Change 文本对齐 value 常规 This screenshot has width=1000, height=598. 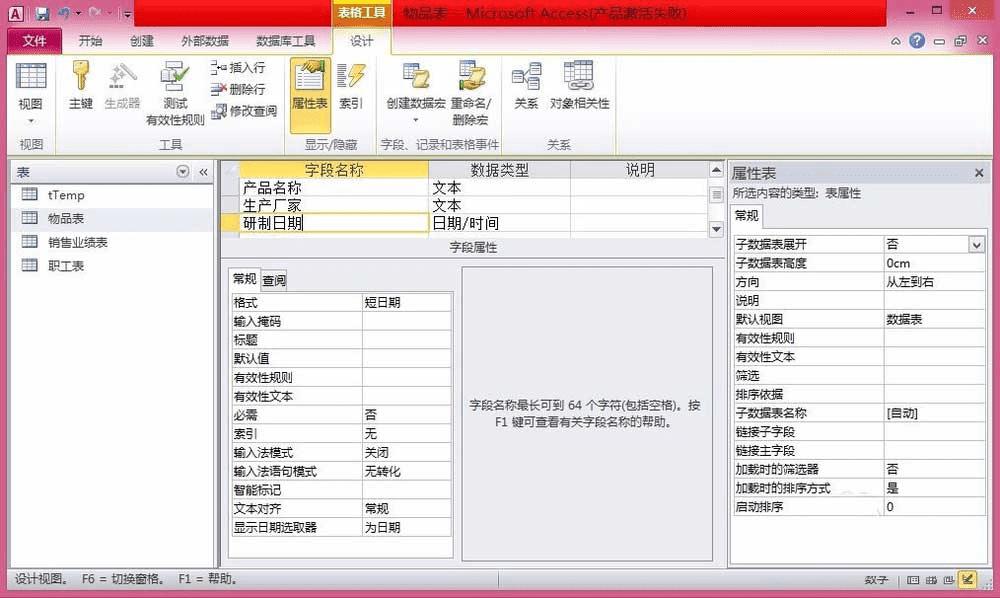point(407,509)
